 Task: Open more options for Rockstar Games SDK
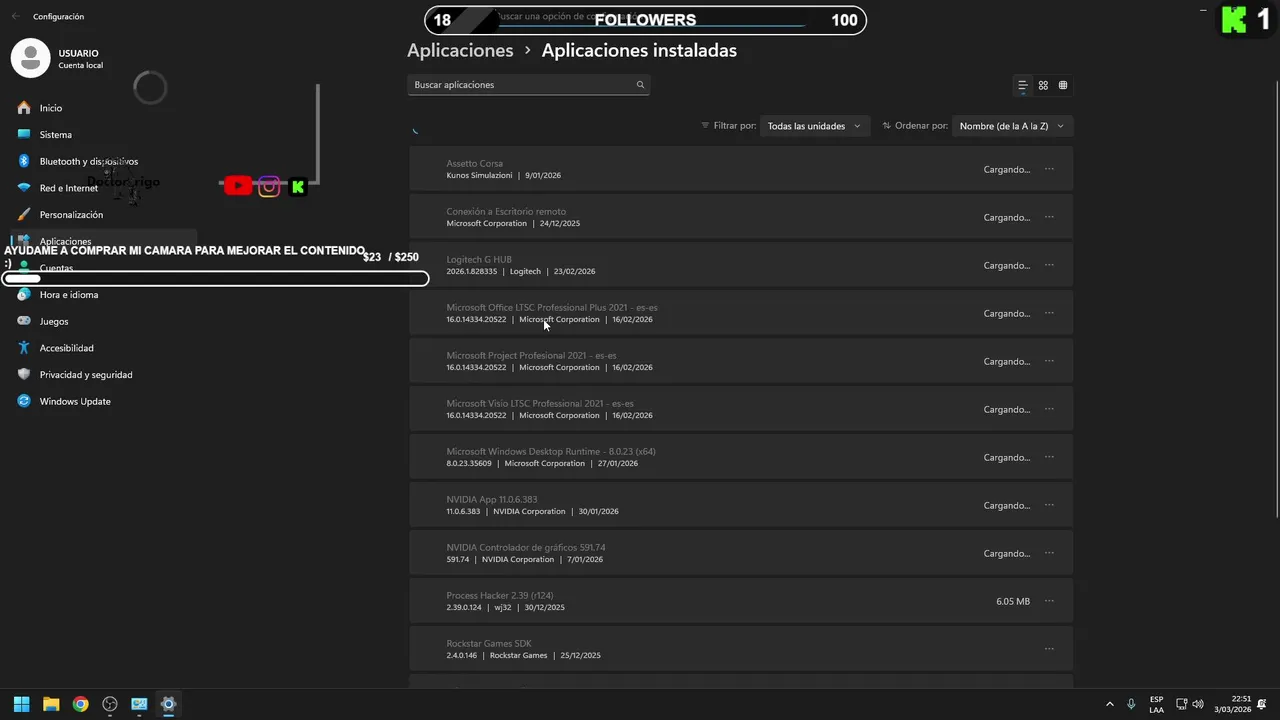point(1049,649)
